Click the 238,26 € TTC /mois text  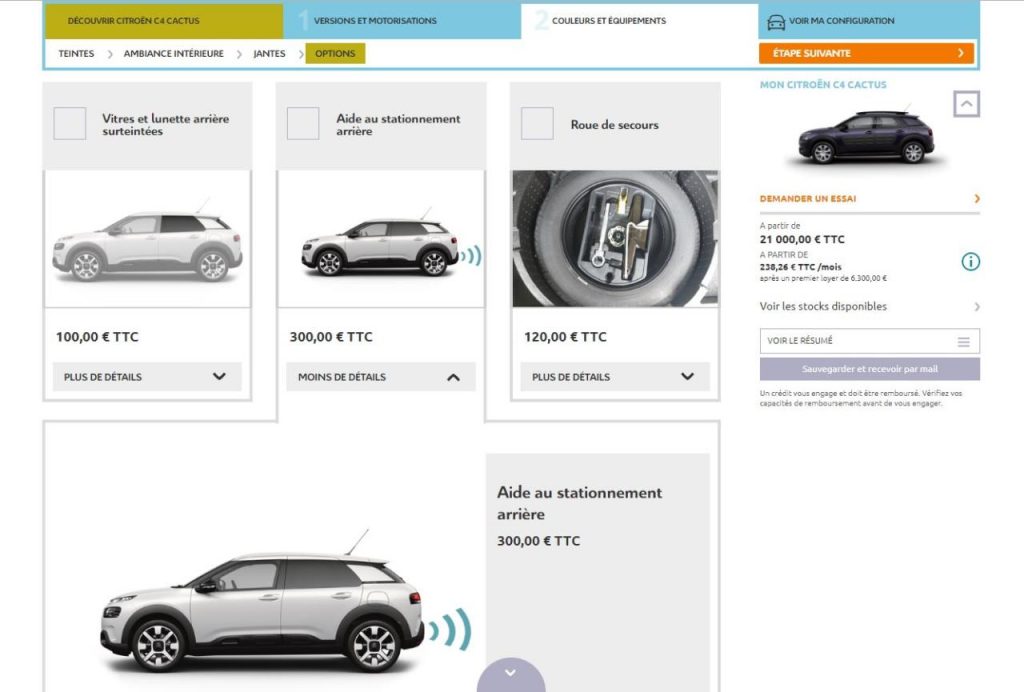click(x=801, y=267)
